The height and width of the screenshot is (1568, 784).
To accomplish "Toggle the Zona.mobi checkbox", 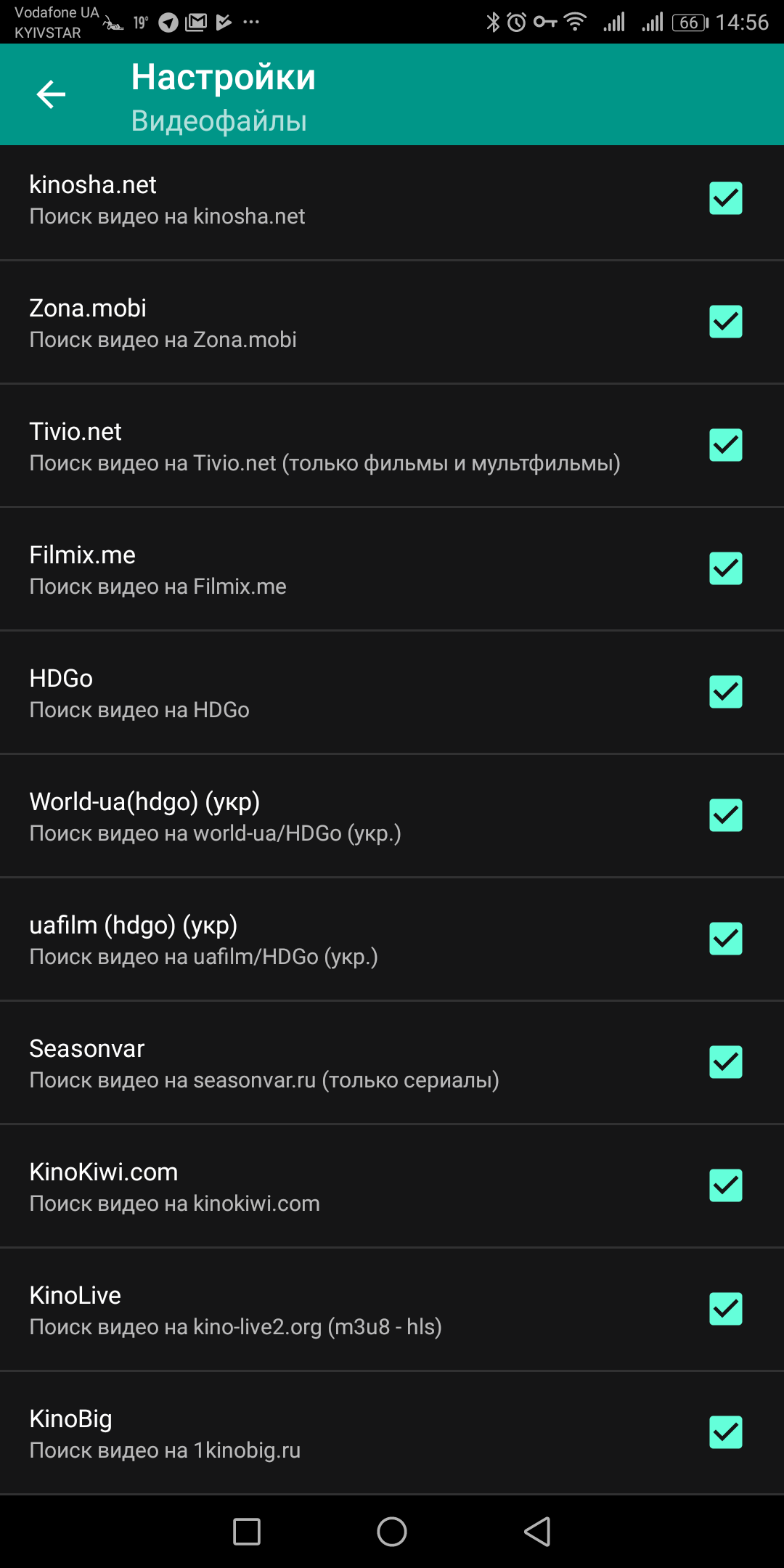I will click(726, 322).
